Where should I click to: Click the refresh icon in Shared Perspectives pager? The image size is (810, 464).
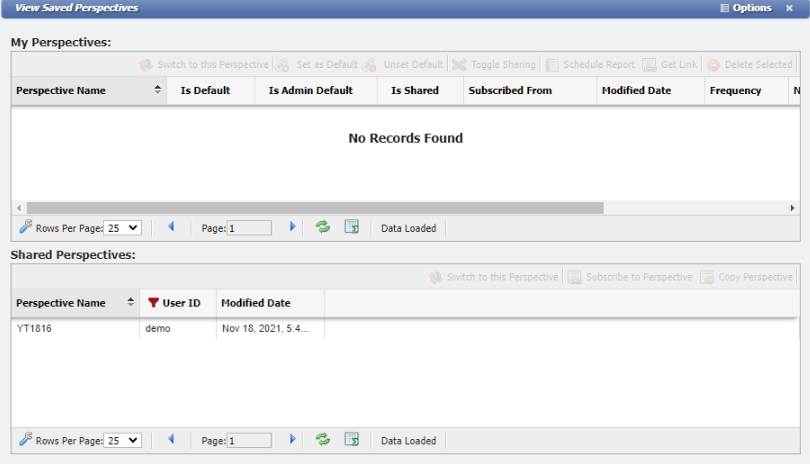point(323,440)
